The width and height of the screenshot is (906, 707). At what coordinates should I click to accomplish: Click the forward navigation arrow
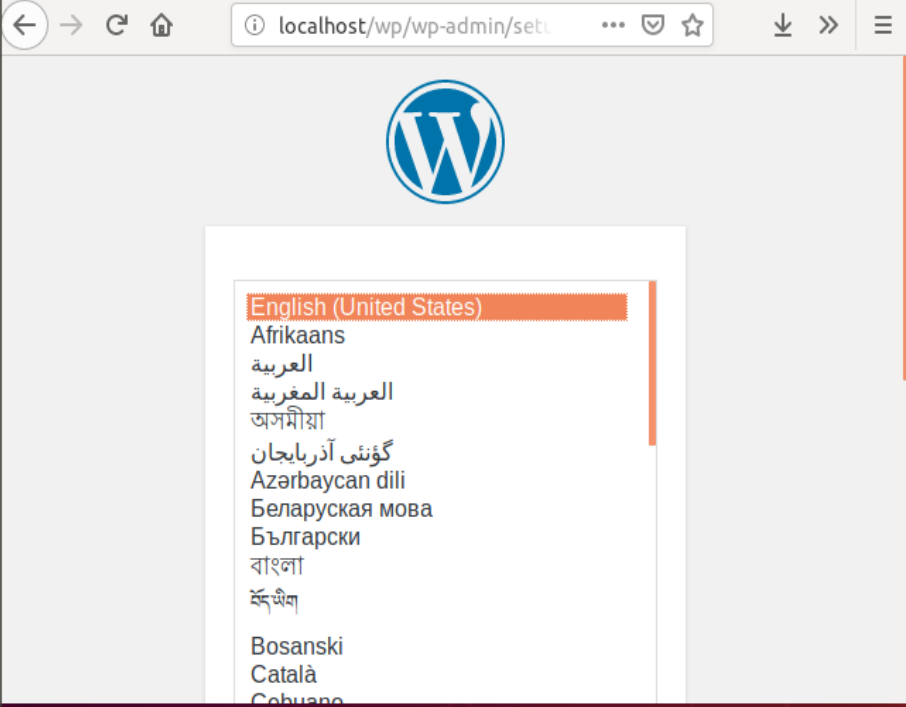click(71, 25)
